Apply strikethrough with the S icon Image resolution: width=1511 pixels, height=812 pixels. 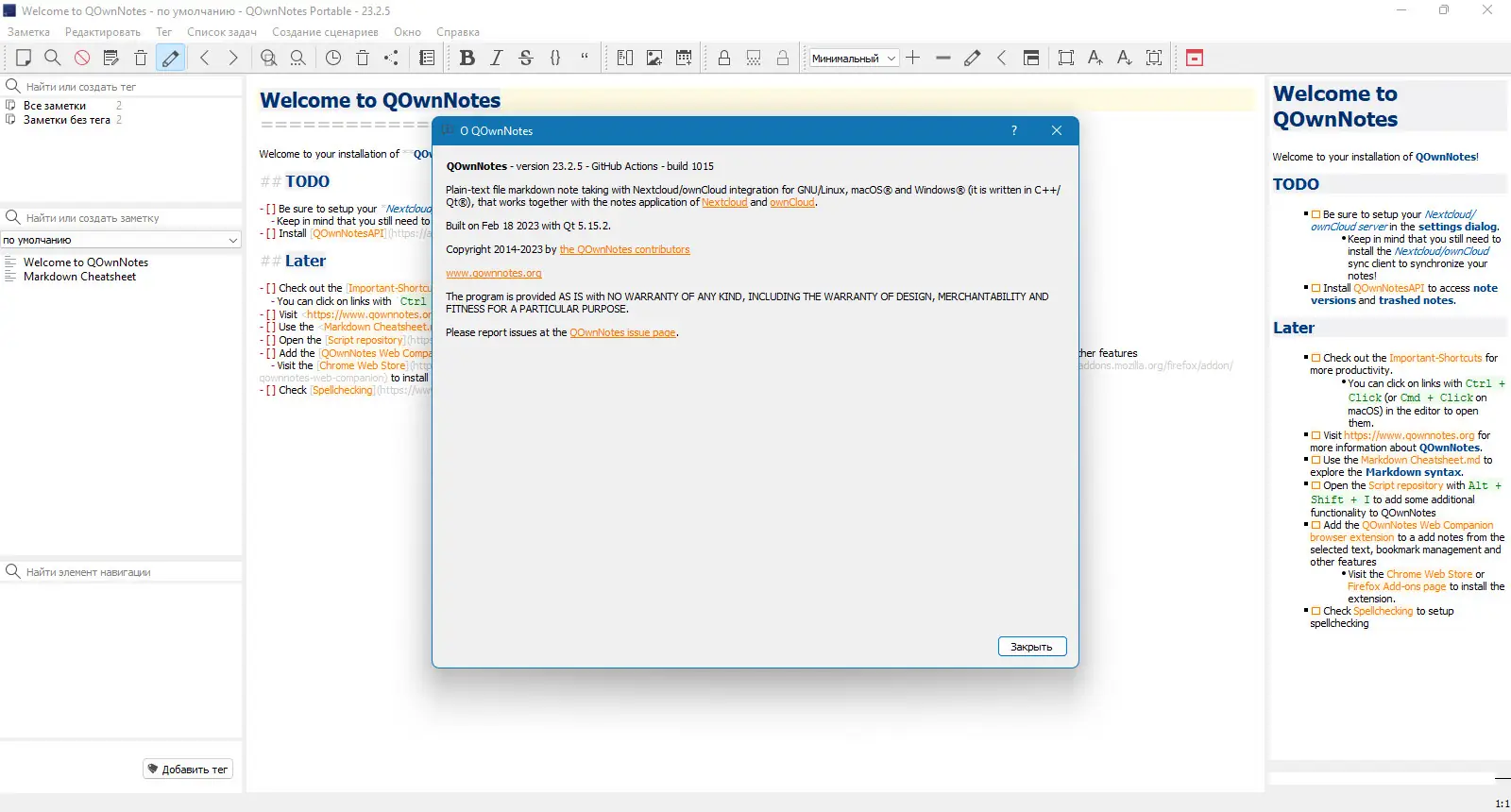[x=526, y=58]
